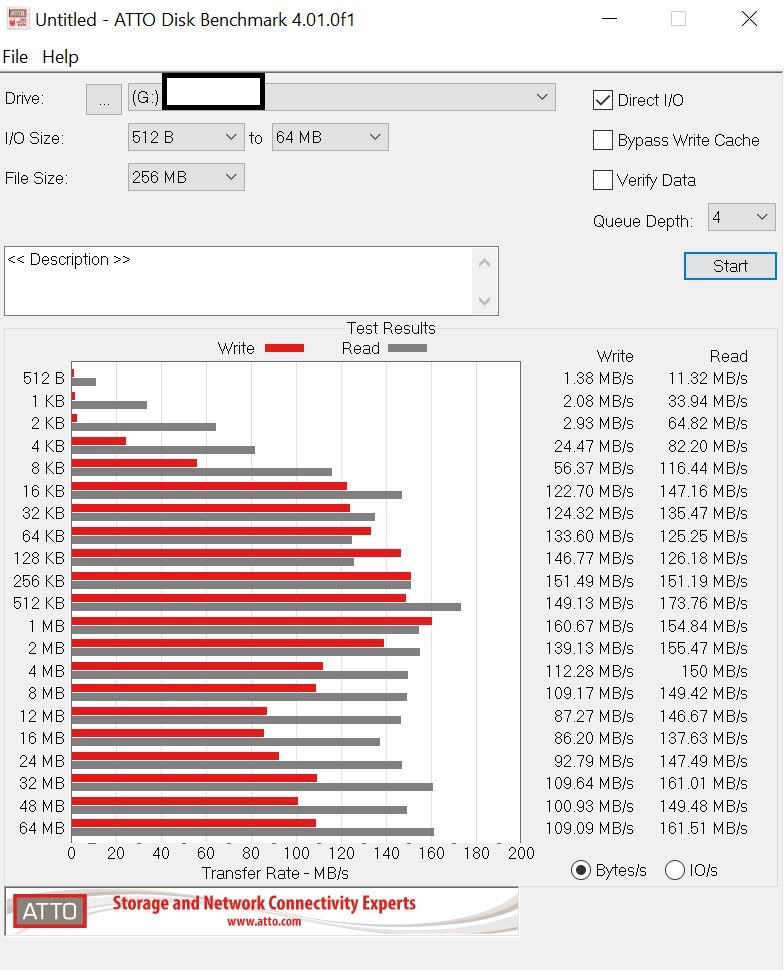Screen dimensions: 784x970
Task: Click the 1 MB row's red write bar
Action: coord(252,621)
